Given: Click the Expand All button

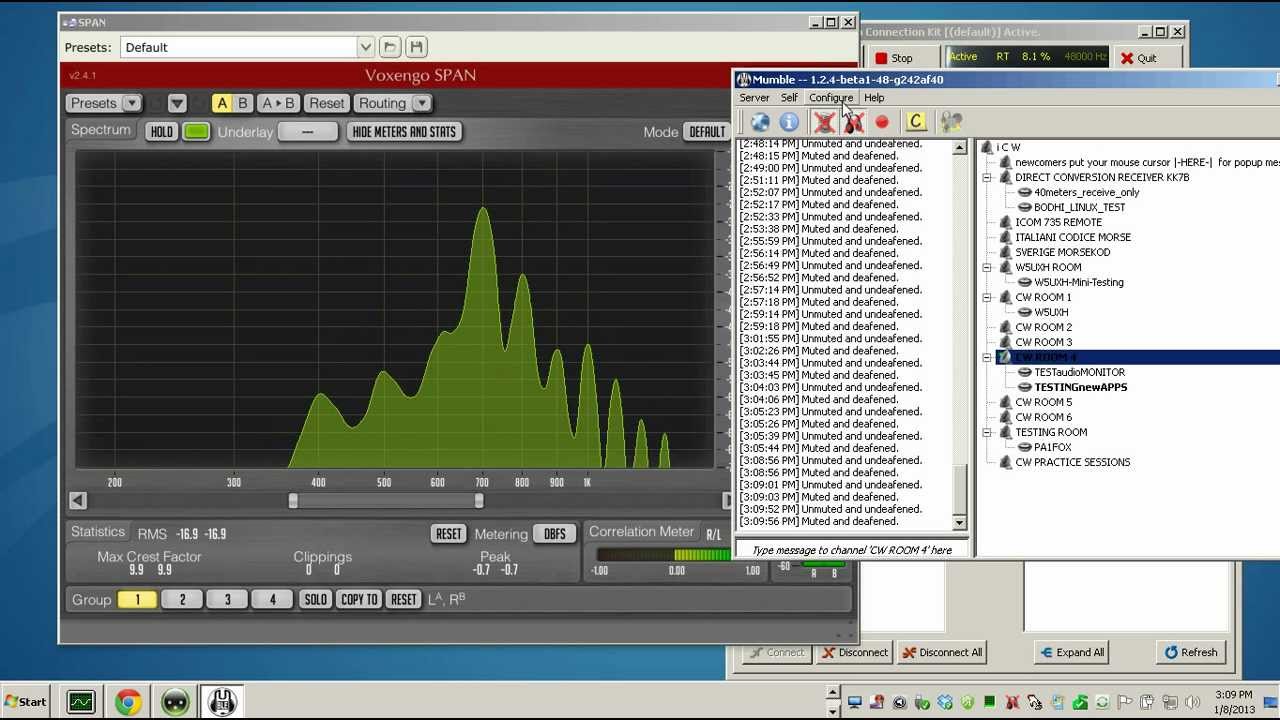Looking at the screenshot, I should pyautogui.click(x=1072, y=652).
